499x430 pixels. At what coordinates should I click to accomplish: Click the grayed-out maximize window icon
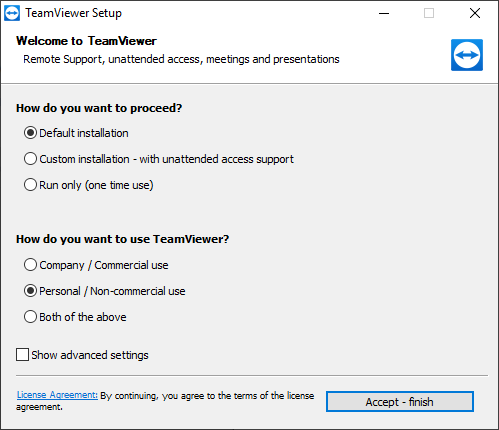pyautogui.click(x=429, y=13)
